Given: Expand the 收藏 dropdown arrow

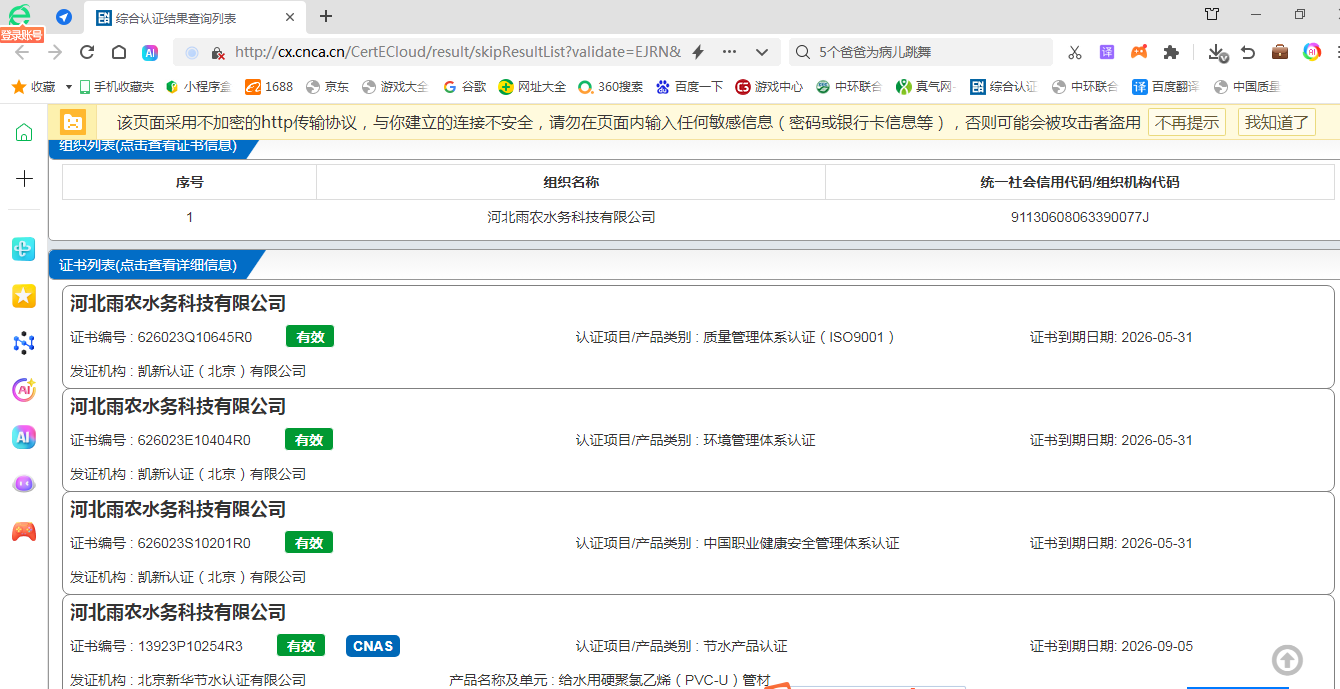Looking at the screenshot, I should click(69, 87).
